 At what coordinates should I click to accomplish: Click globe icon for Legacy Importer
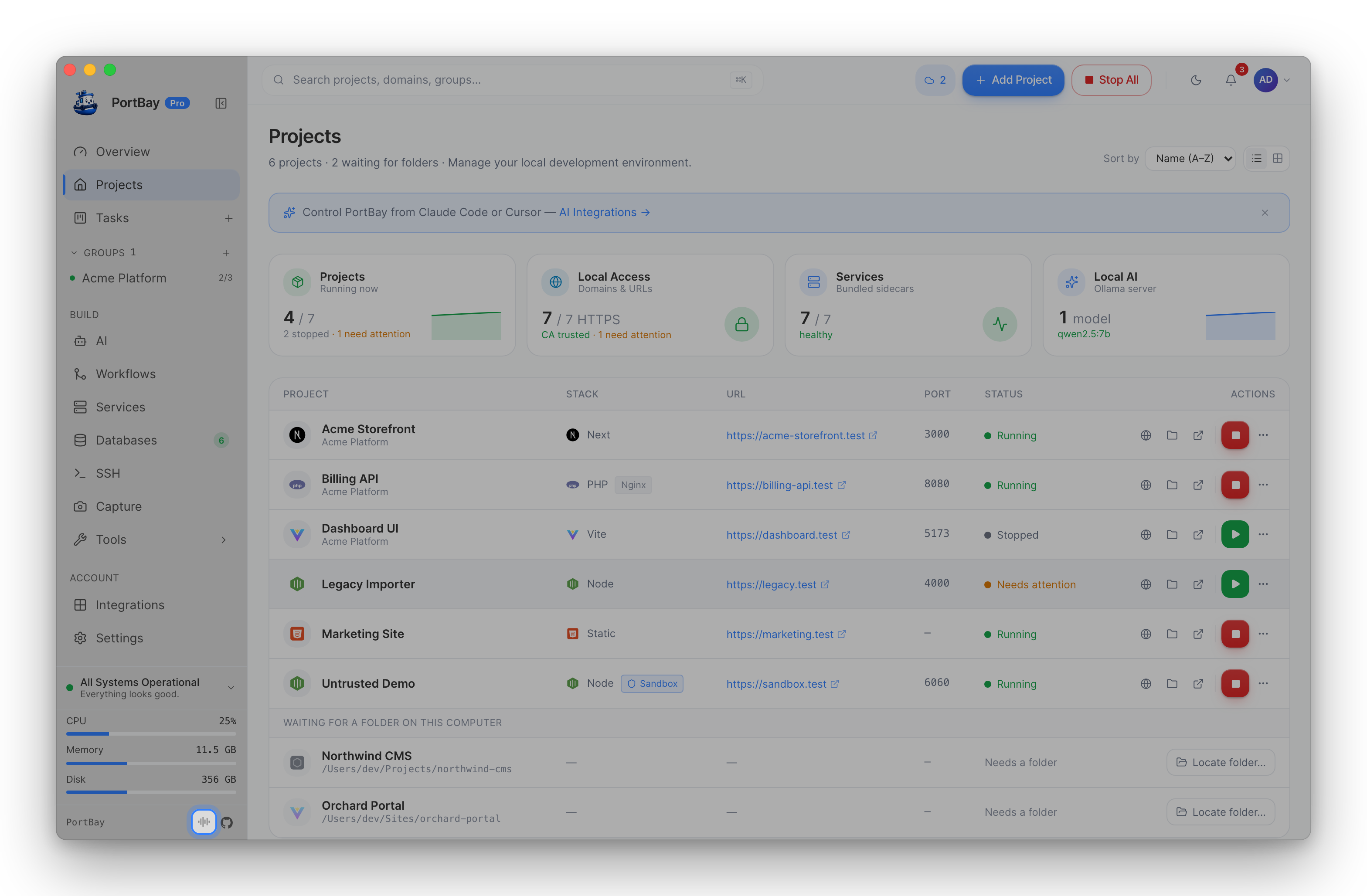[1146, 584]
